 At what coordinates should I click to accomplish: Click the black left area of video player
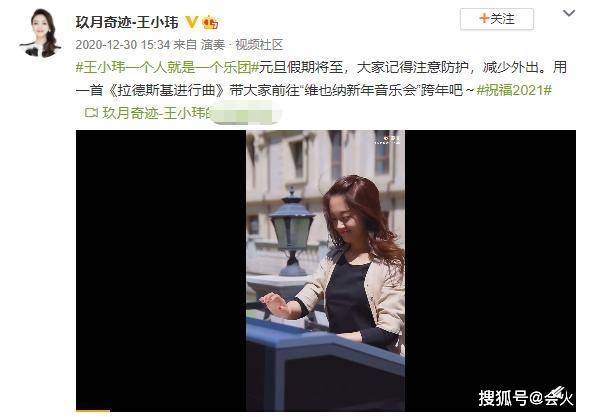pyautogui.click(x=161, y=270)
